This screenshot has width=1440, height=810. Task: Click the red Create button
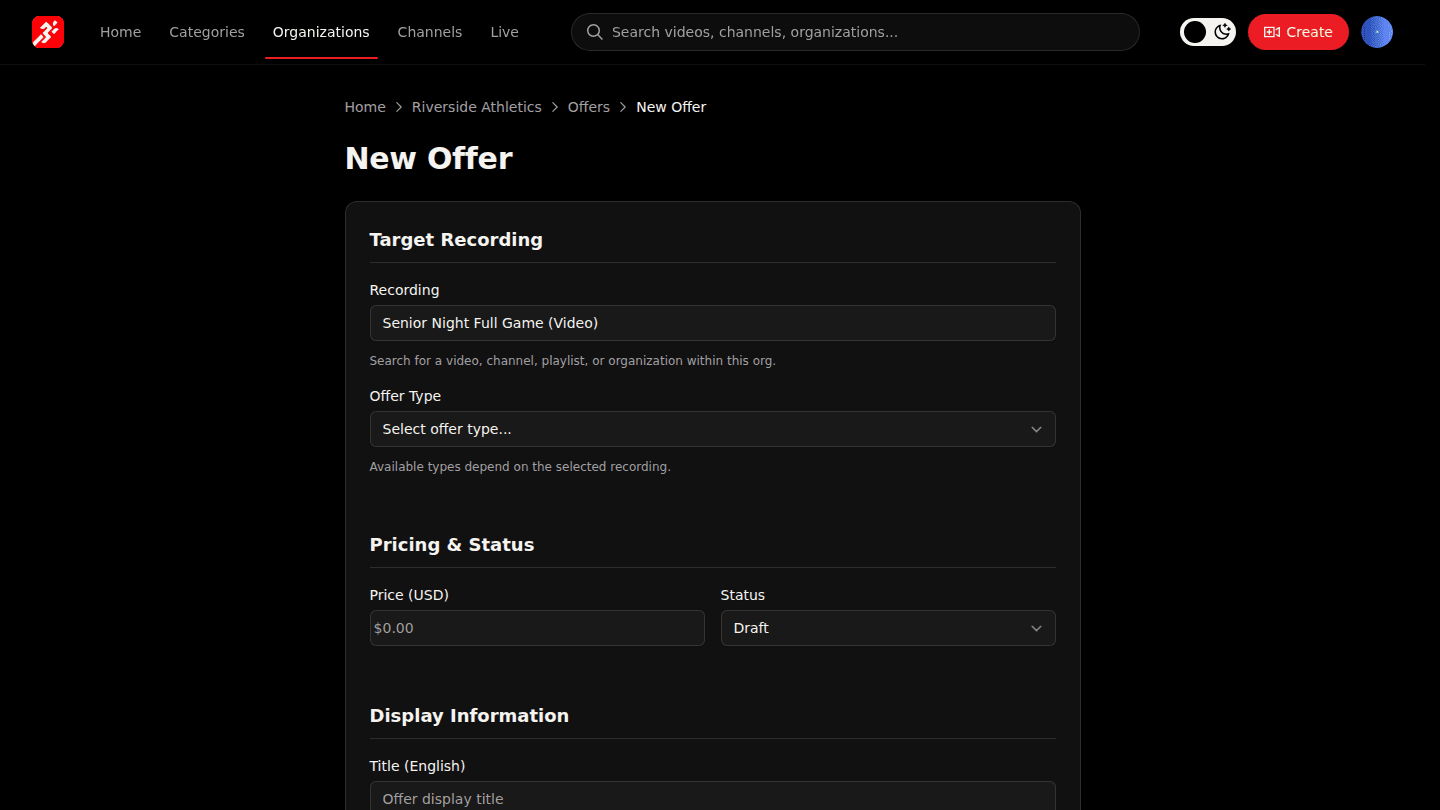point(1298,32)
